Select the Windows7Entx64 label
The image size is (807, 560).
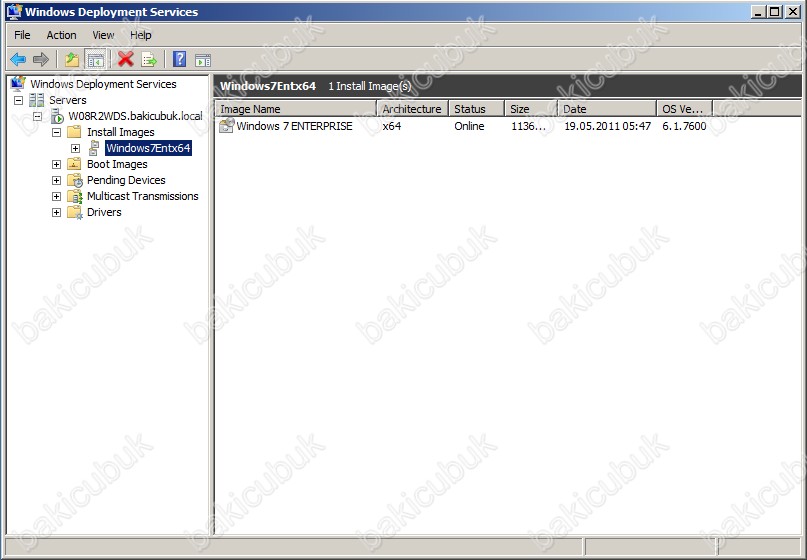pos(148,148)
